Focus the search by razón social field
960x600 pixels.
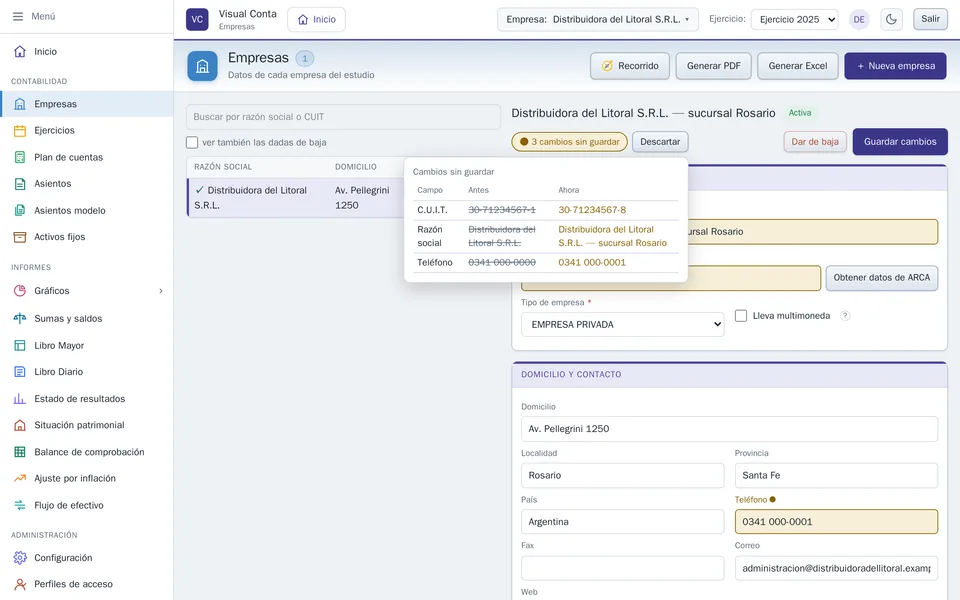coord(343,116)
